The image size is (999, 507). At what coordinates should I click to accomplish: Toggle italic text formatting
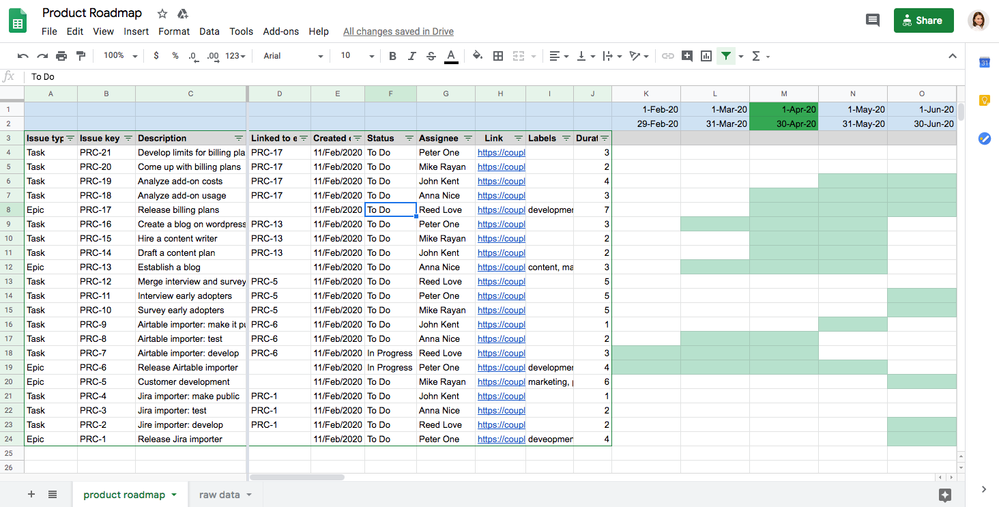coord(412,56)
